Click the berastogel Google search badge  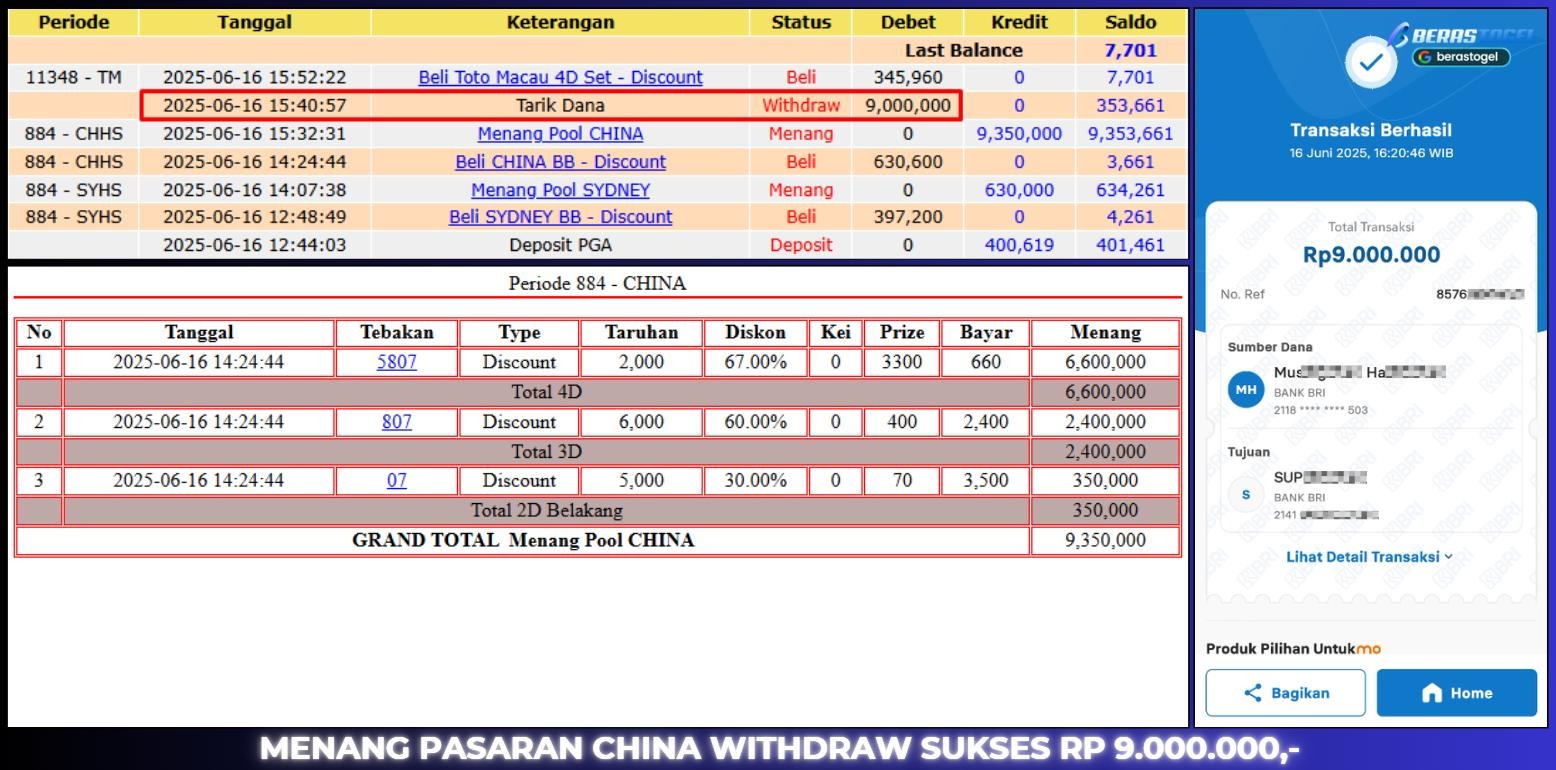point(1461,57)
